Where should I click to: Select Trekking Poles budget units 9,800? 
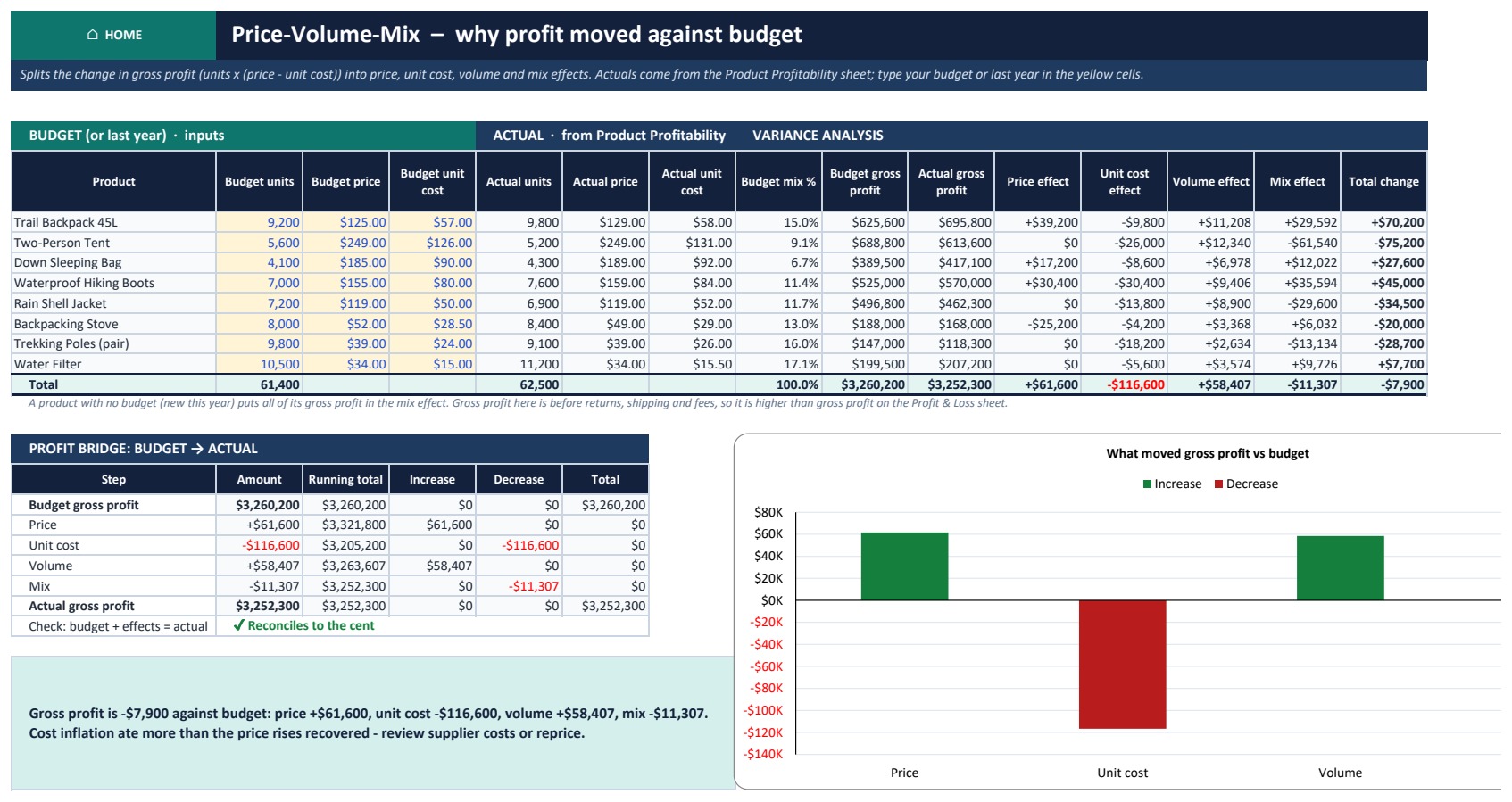click(x=259, y=343)
